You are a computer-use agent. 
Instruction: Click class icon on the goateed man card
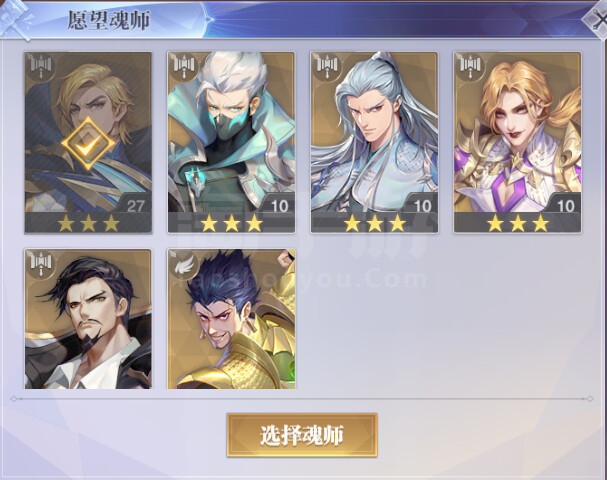tap(41, 263)
